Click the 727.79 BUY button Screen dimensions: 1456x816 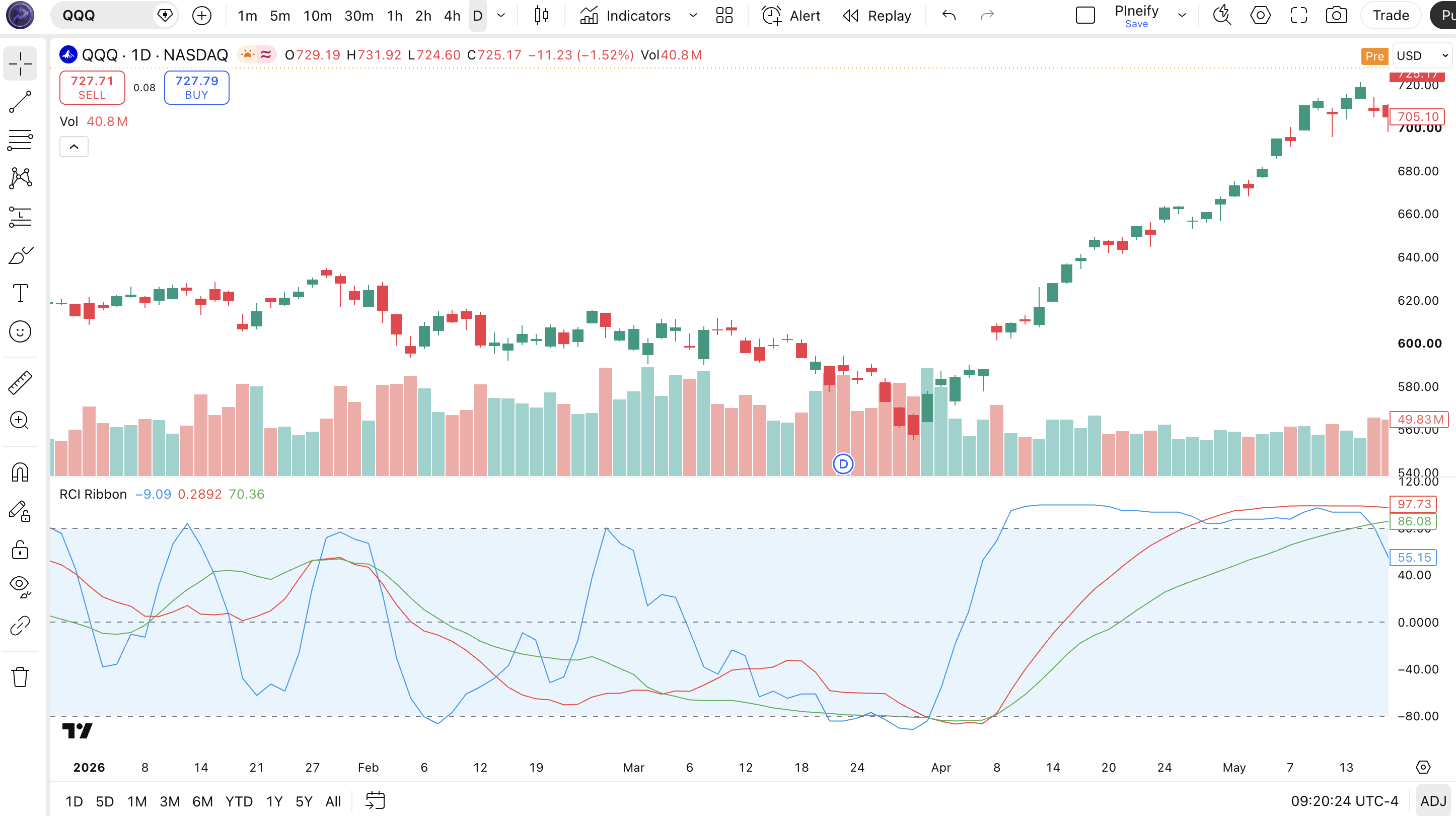click(197, 88)
